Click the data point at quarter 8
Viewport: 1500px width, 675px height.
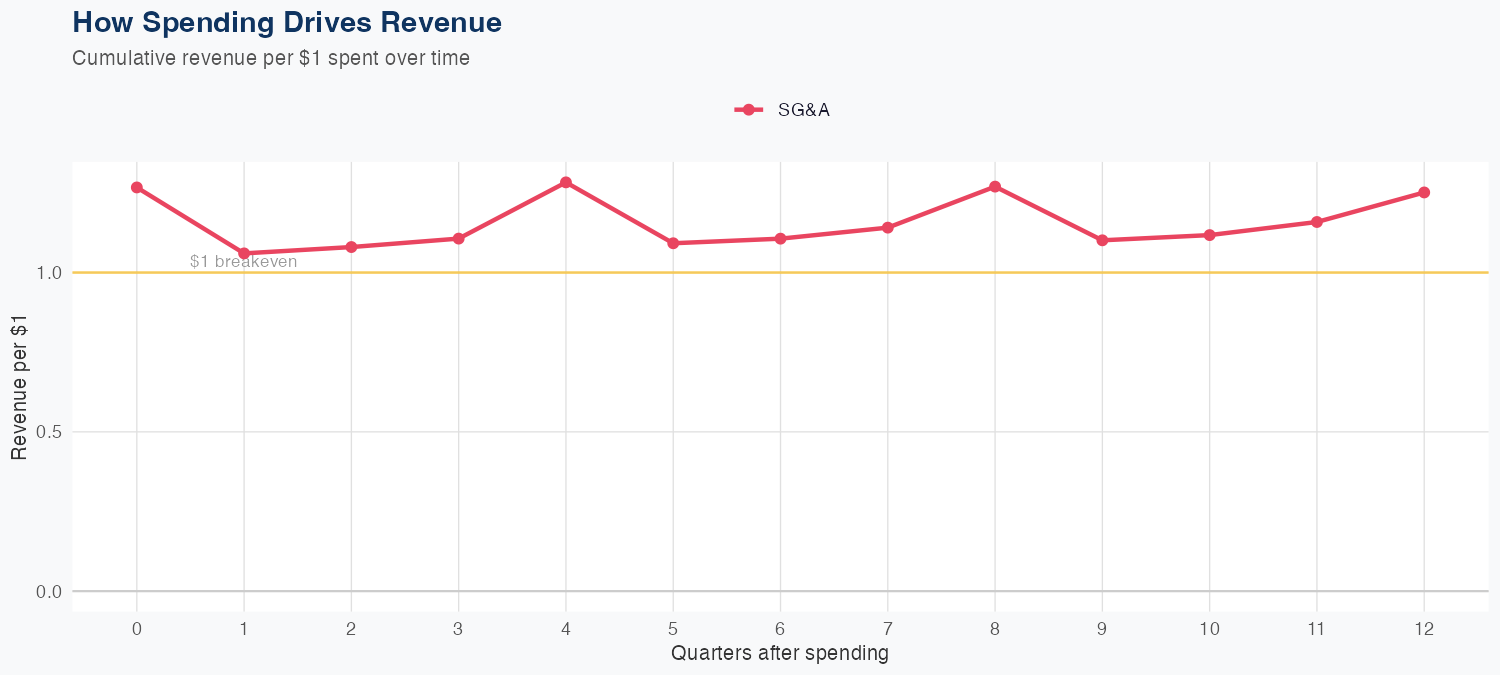(995, 187)
